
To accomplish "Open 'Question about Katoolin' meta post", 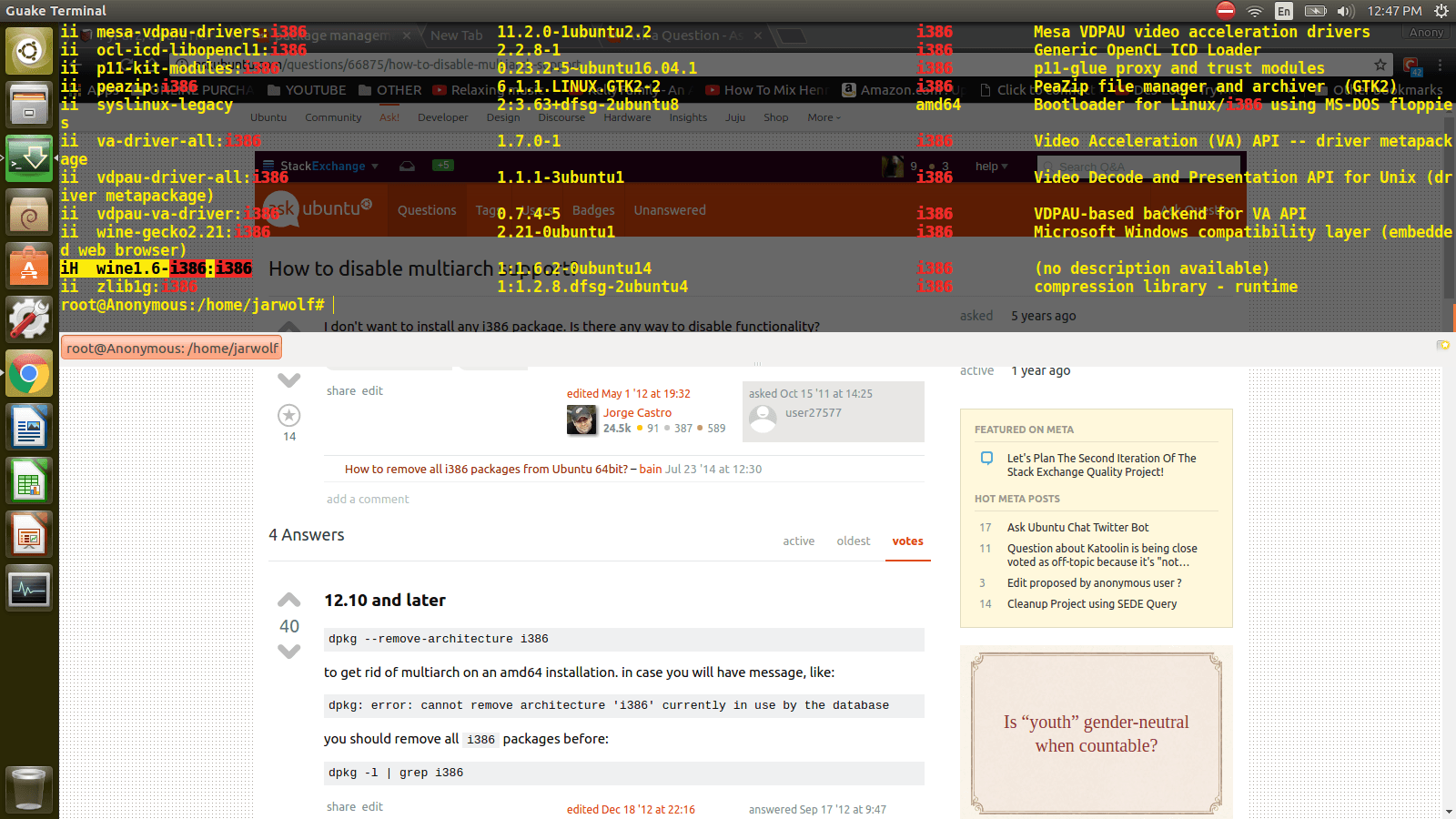I will tap(1102, 555).
